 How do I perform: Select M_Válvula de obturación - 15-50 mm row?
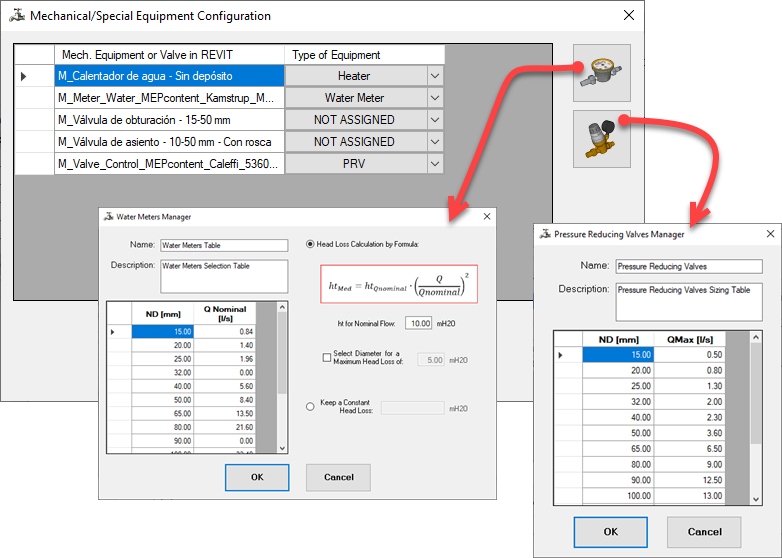(170, 120)
